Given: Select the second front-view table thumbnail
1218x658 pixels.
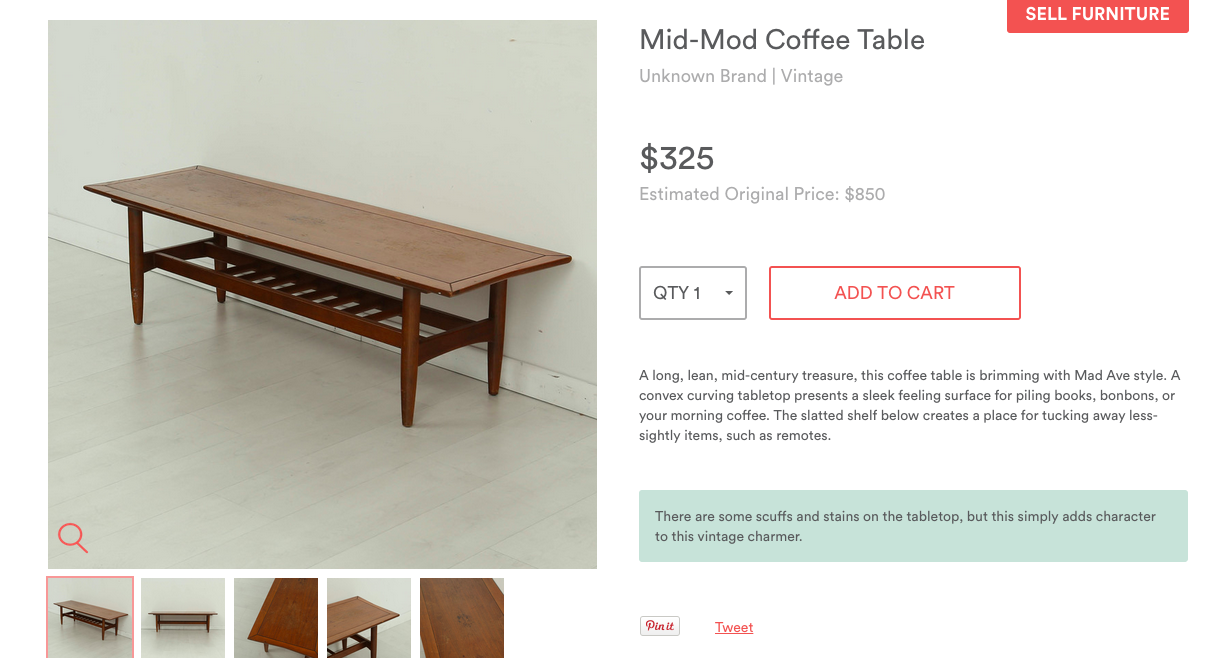Looking at the screenshot, I should [x=183, y=617].
